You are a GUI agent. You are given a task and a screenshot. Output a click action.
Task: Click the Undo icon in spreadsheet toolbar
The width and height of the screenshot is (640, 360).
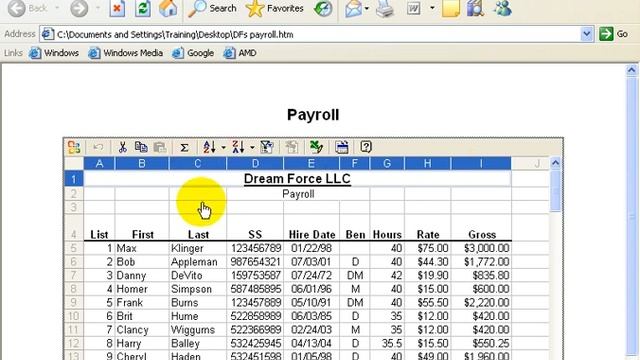point(98,147)
